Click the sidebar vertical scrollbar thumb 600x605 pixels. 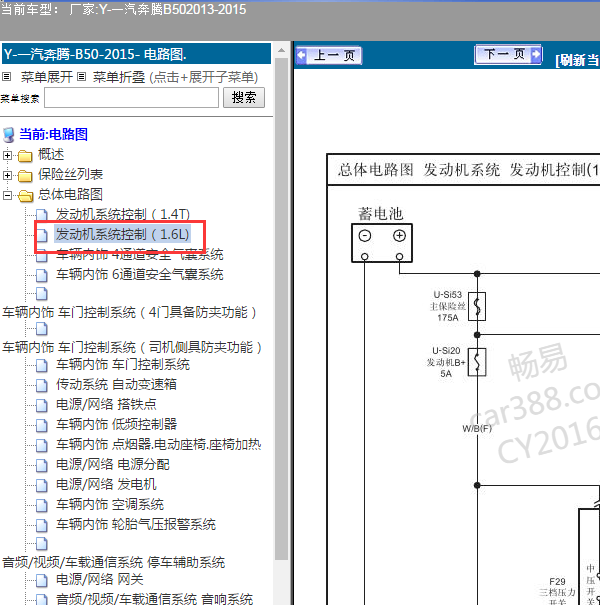point(282,309)
